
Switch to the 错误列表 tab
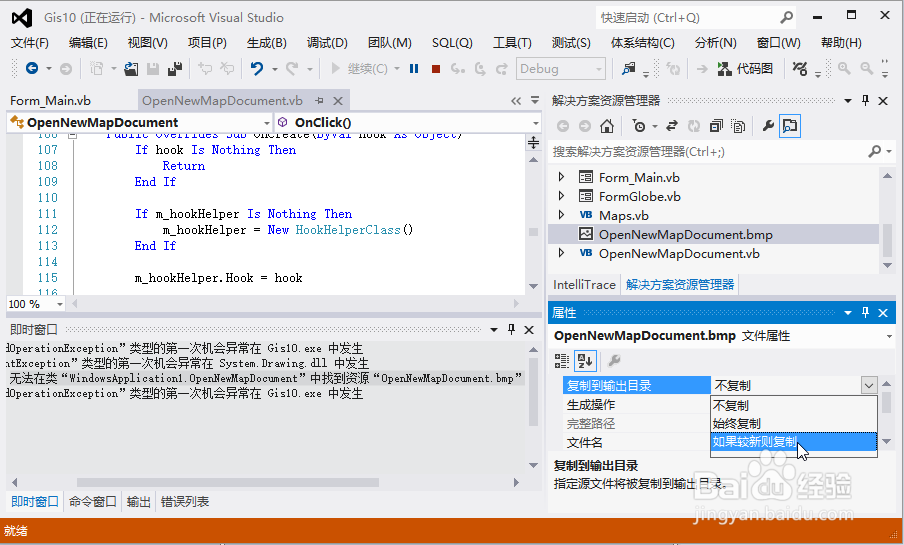[x=184, y=502]
